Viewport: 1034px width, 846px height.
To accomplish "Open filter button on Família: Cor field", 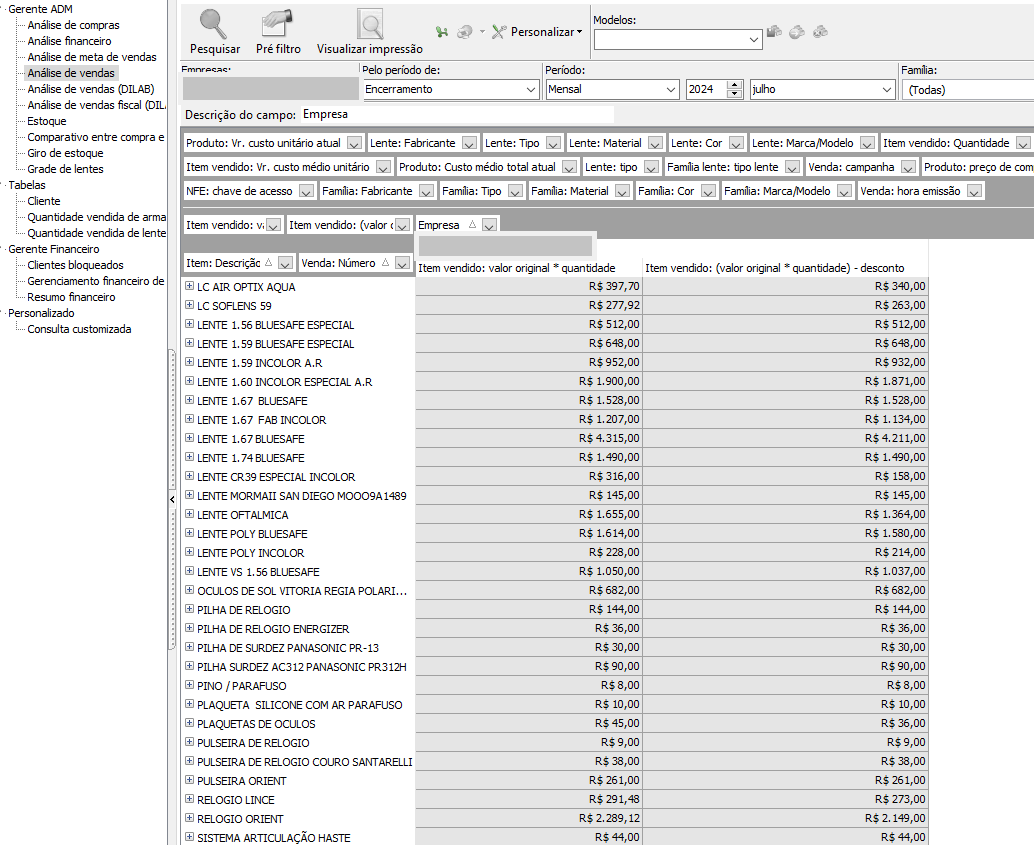I will (708, 191).
